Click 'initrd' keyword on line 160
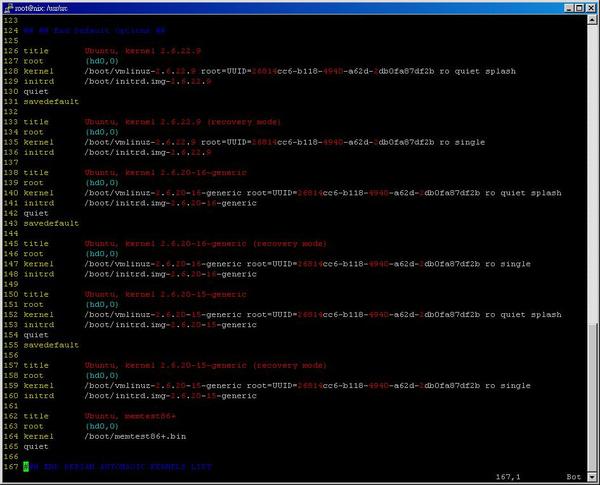This screenshot has height=485, width=600. click(39, 396)
